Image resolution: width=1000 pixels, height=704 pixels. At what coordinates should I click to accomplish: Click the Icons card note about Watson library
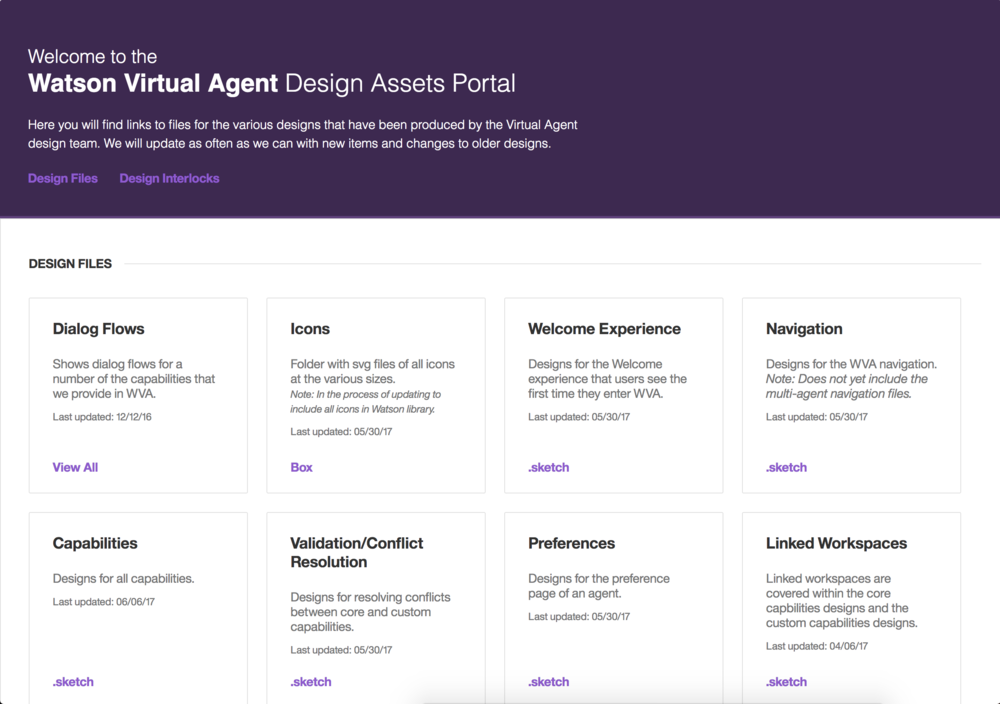[x=365, y=402]
